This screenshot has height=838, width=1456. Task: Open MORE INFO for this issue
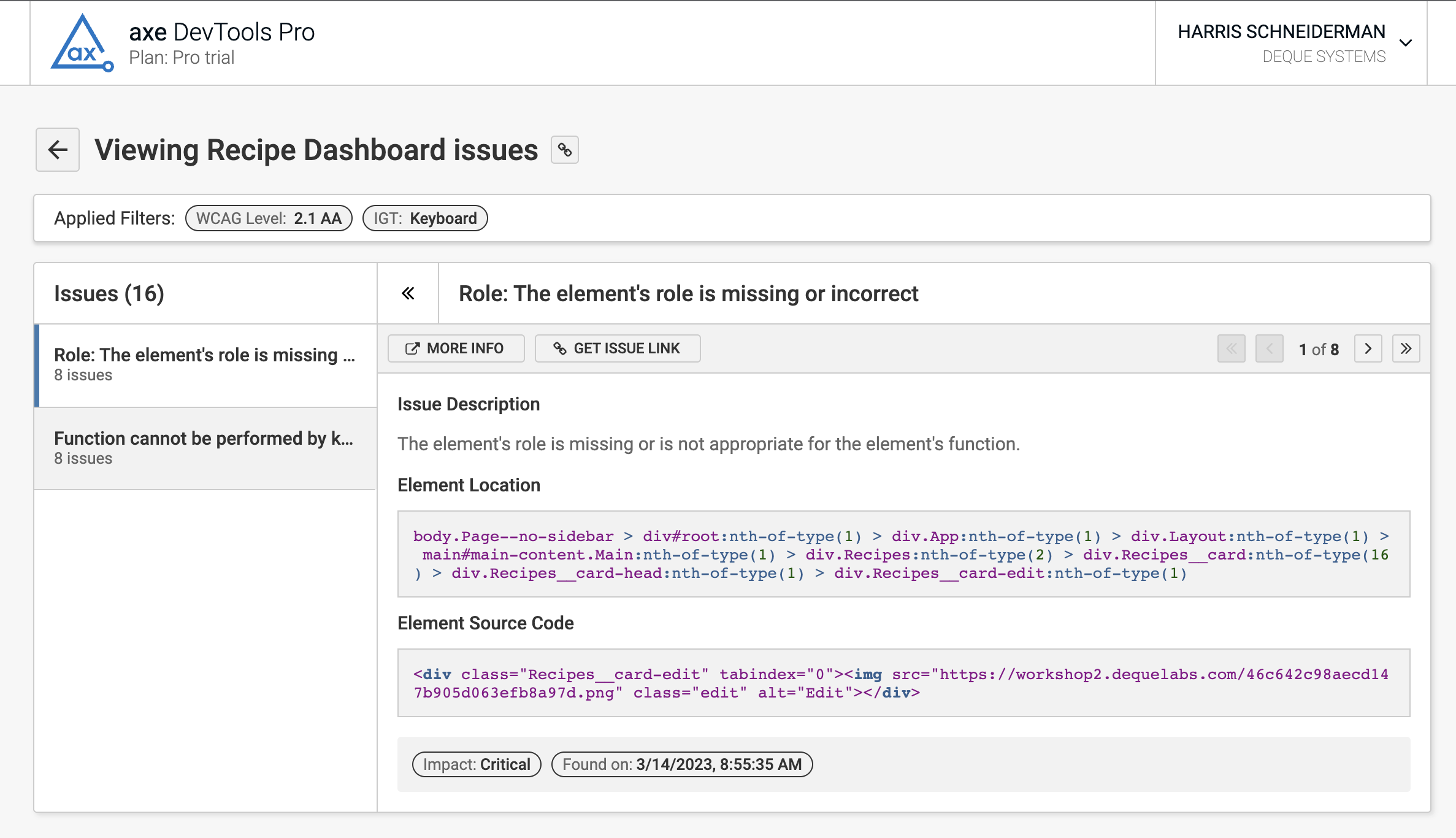click(x=456, y=348)
